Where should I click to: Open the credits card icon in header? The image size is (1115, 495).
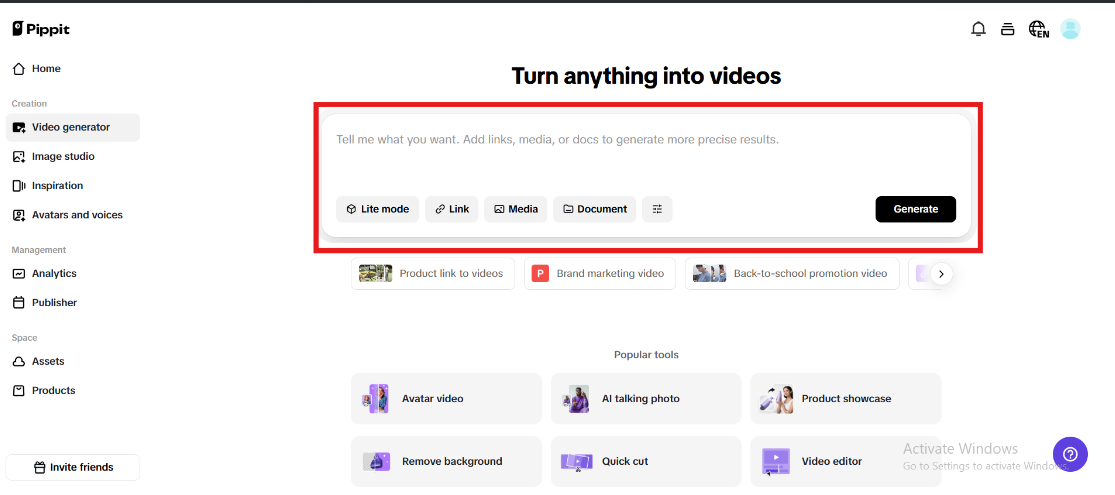tap(1007, 29)
